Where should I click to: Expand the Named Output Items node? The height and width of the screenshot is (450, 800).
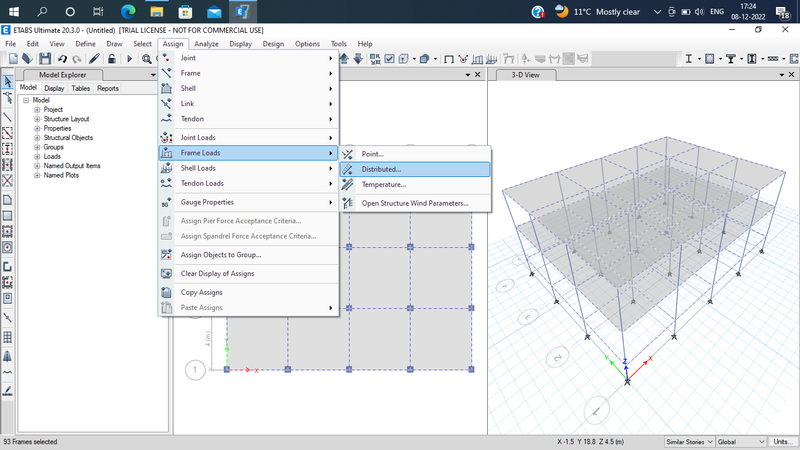pos(37,166)
